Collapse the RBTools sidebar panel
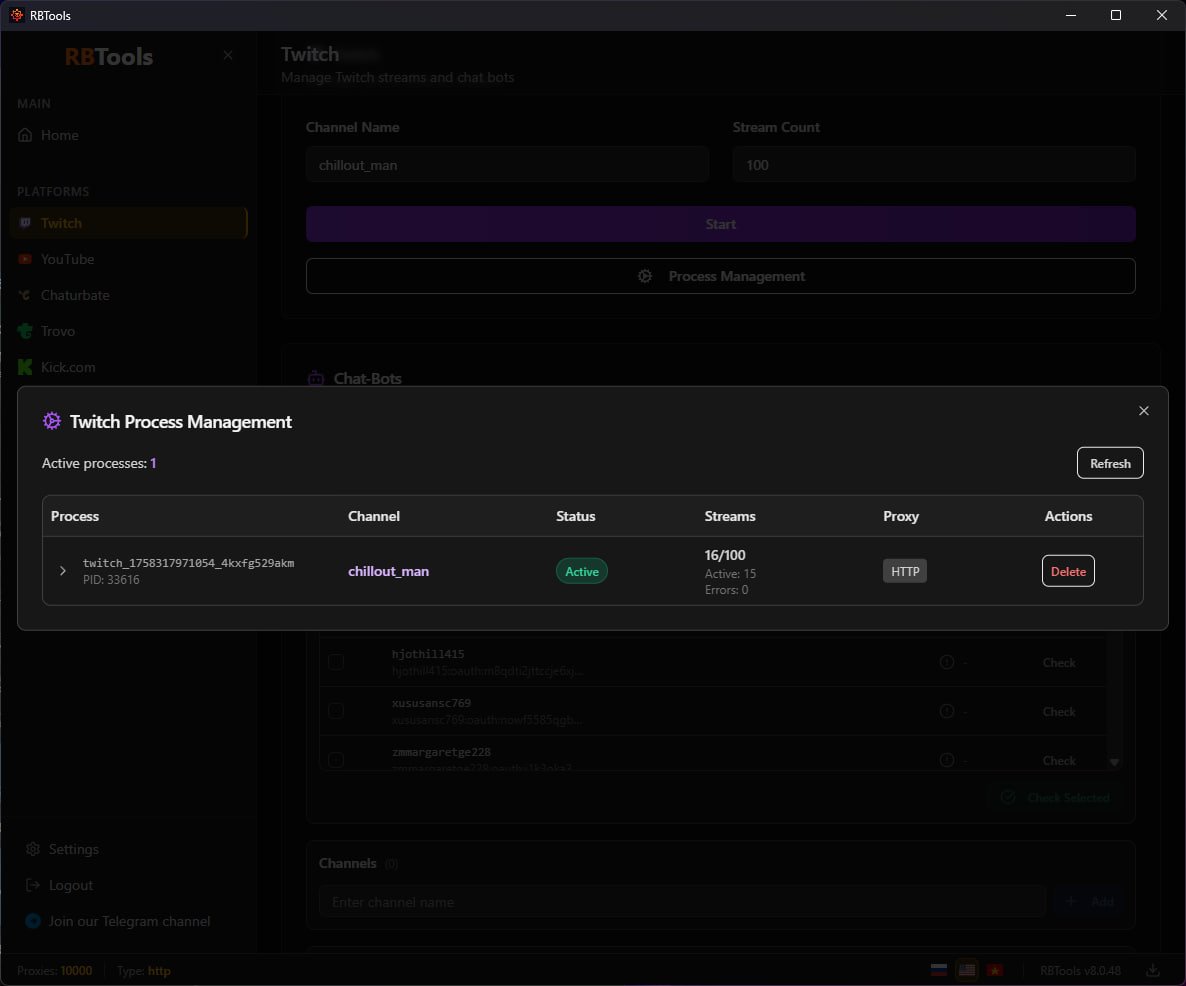This screenshot has height=986, width=1186. click(x=228, y=56)
